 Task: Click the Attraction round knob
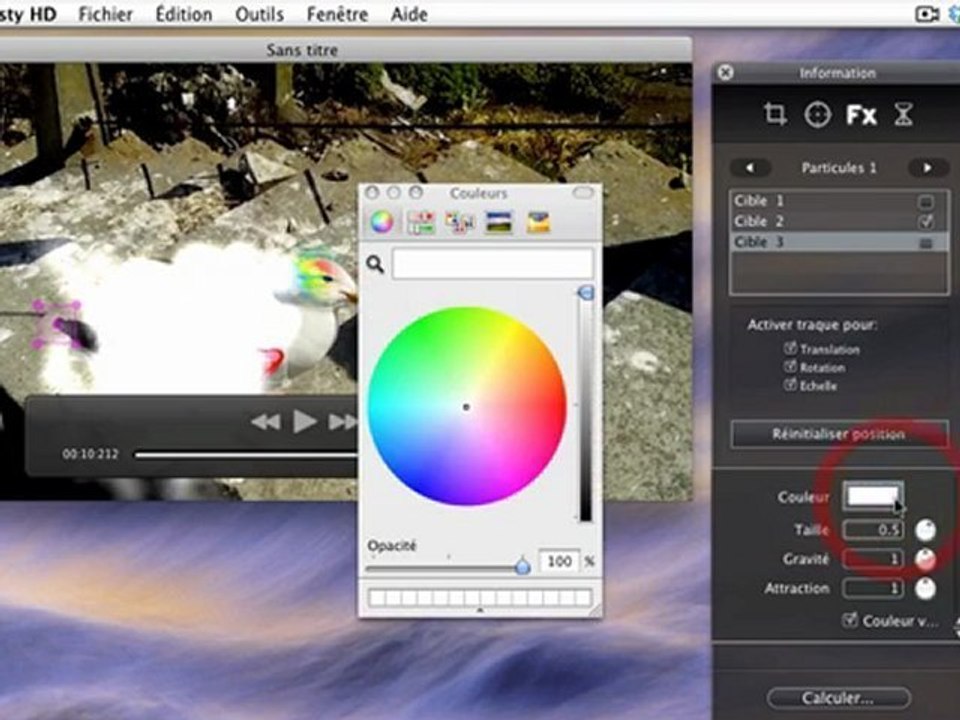[x=925, y=588]
